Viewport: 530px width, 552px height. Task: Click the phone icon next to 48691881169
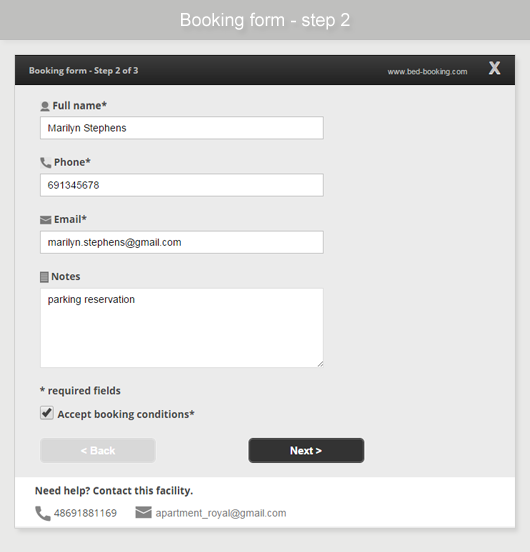pyautogui.click(x=43, y=513)
